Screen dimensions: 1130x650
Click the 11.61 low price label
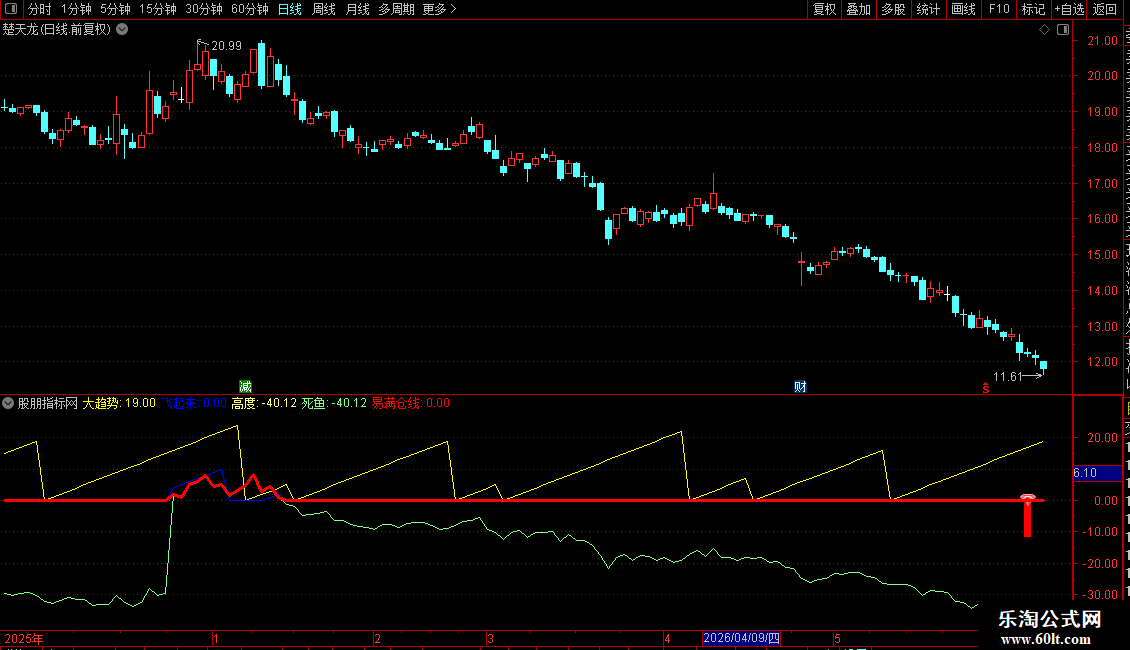point(1007,377)
